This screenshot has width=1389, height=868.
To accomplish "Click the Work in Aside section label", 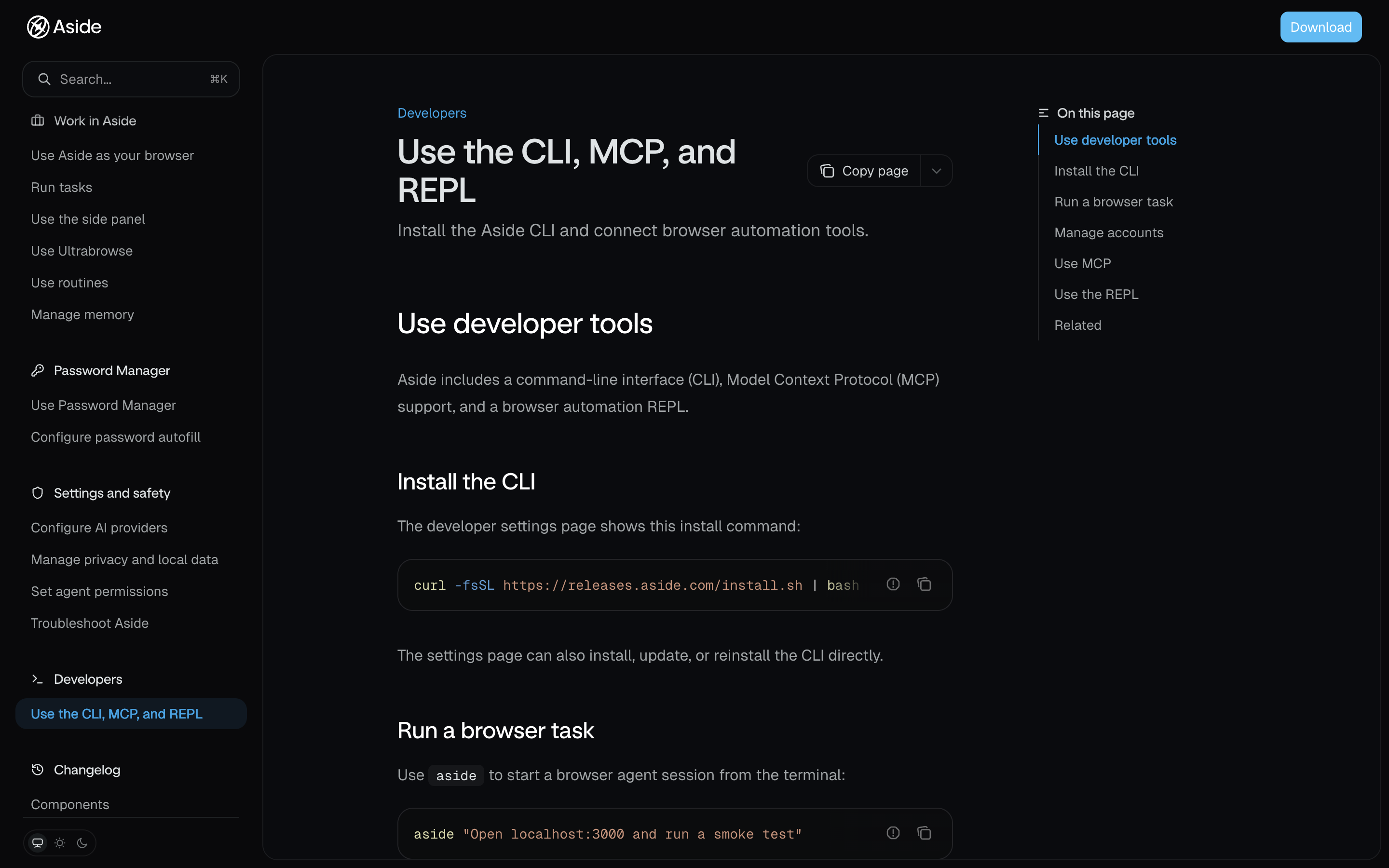I will (x=95, y=121).
